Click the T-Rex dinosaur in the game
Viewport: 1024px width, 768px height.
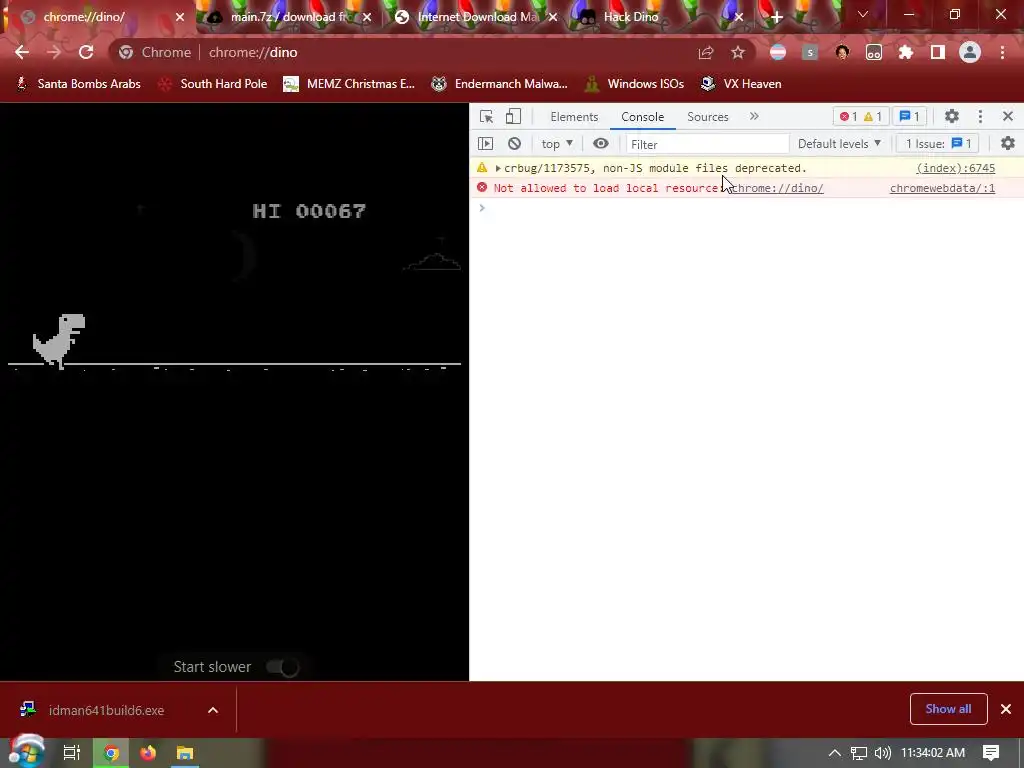pos(59,341)
